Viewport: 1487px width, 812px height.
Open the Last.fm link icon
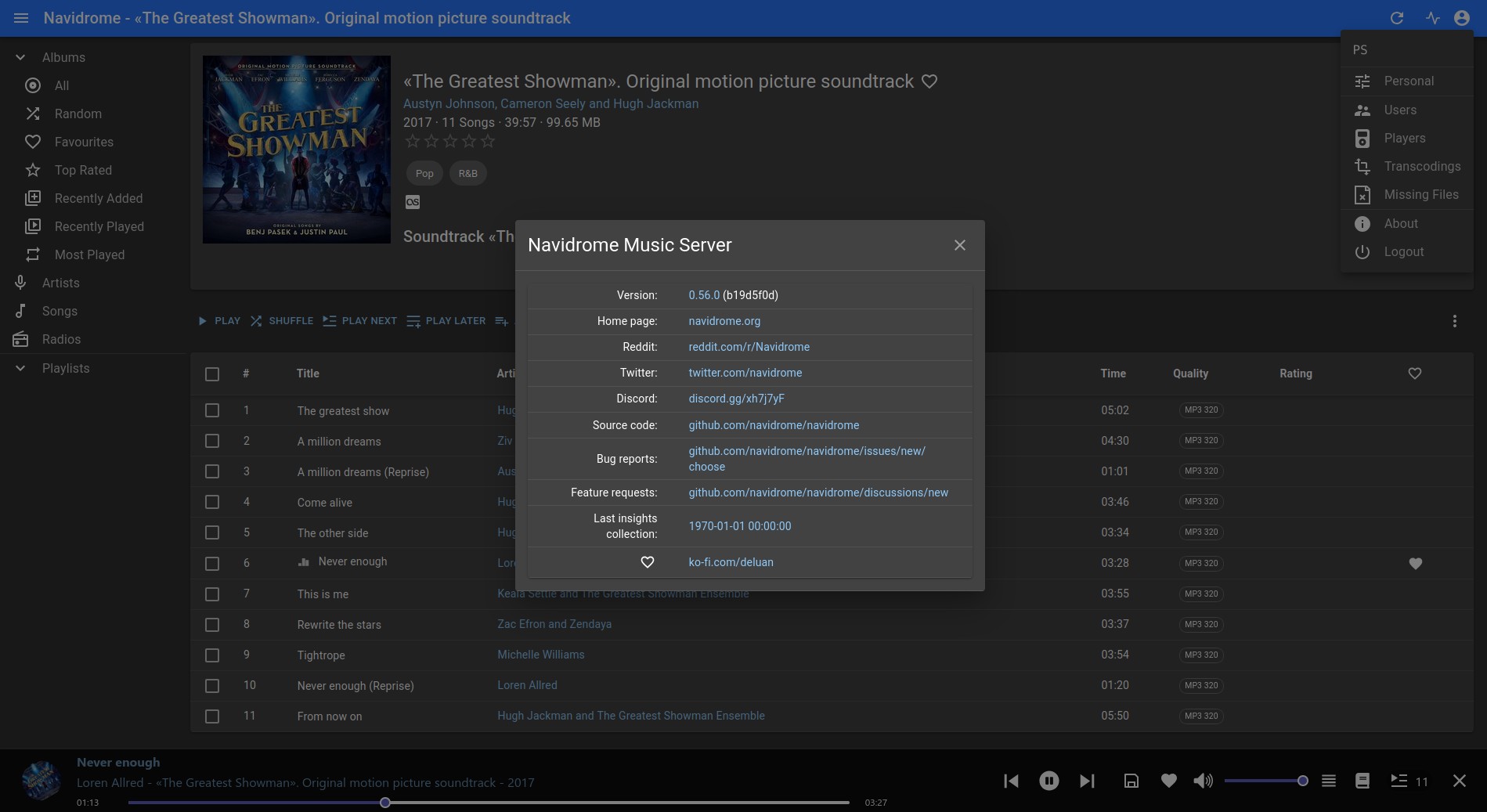(x=413, y=202)
